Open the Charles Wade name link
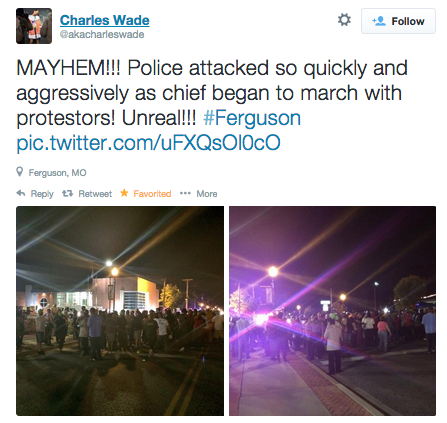This screenshot has height=423, width=447. pos(105,20)
